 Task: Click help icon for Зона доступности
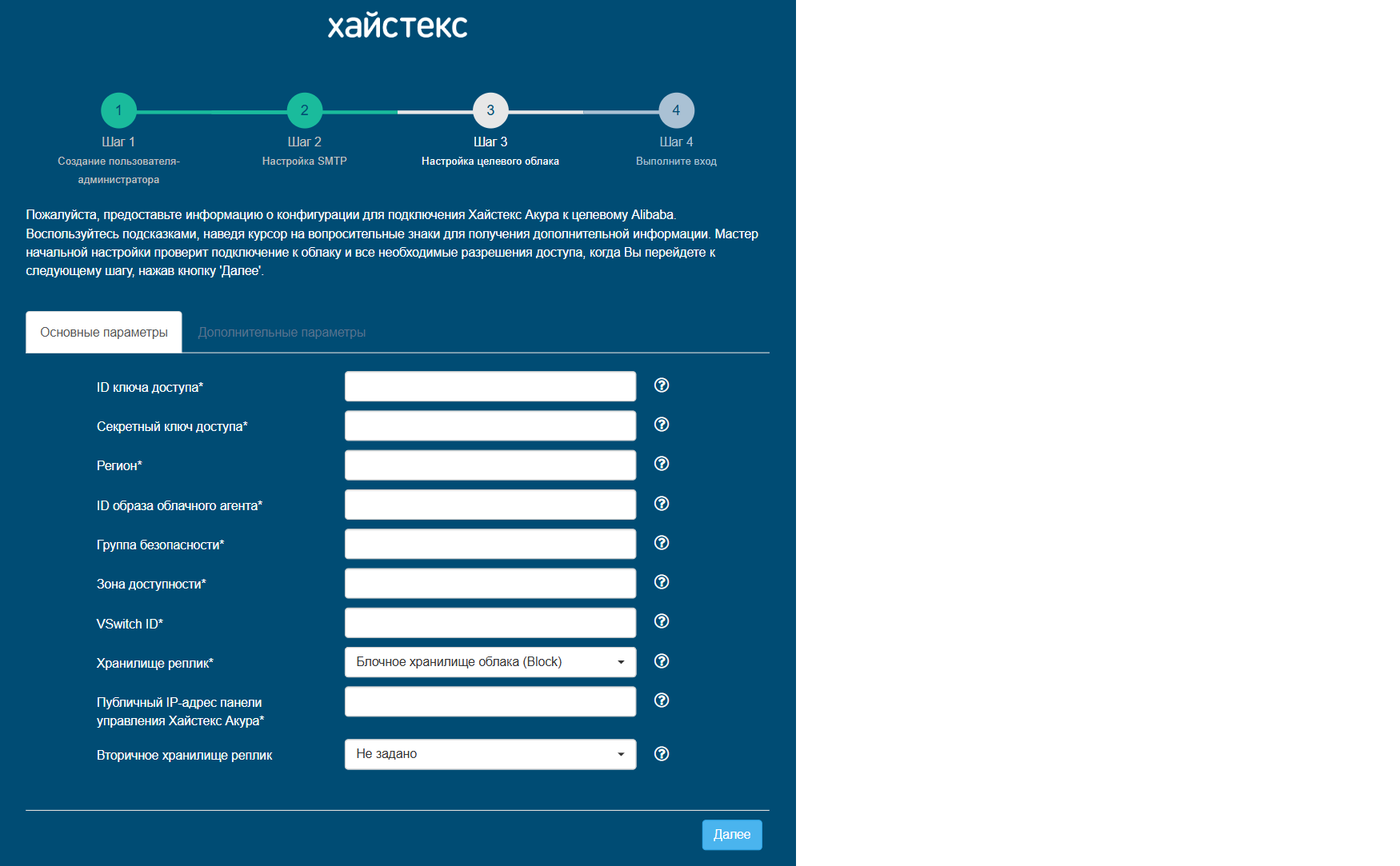click(x=662, y=582)
